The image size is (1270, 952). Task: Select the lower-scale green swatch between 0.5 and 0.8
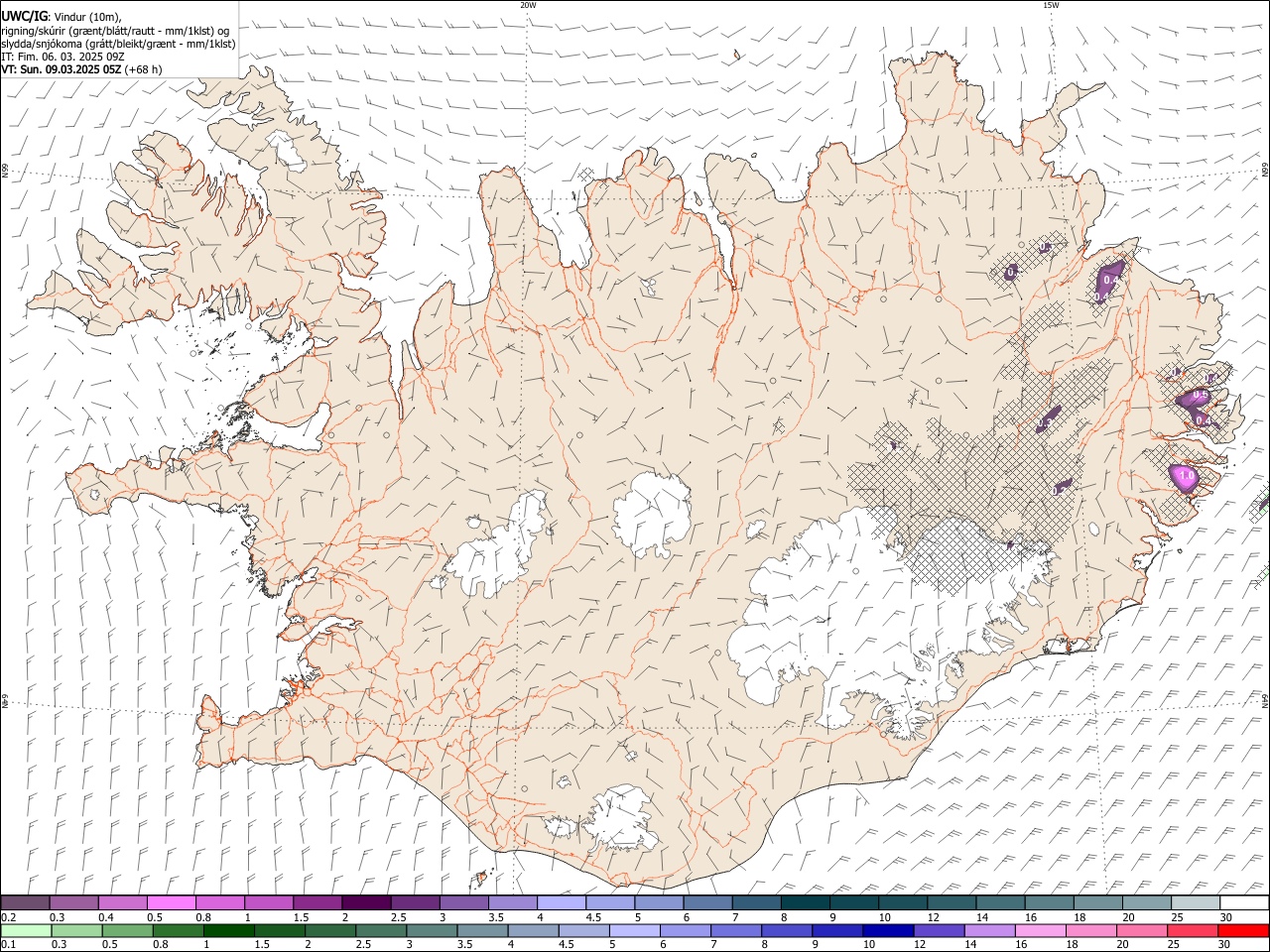[x=127, y=930]
